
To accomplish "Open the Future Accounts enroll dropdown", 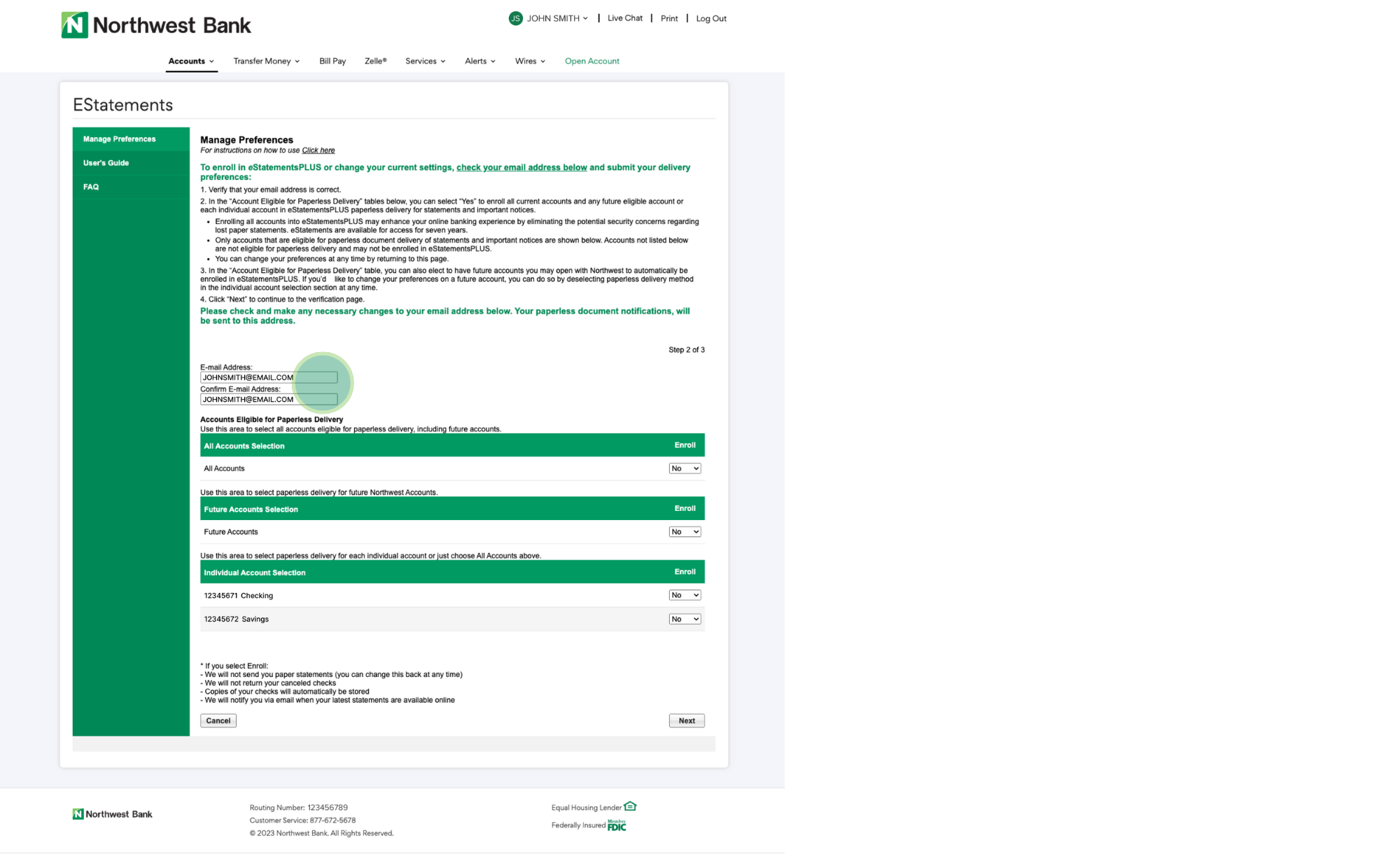I will [684, 532].
